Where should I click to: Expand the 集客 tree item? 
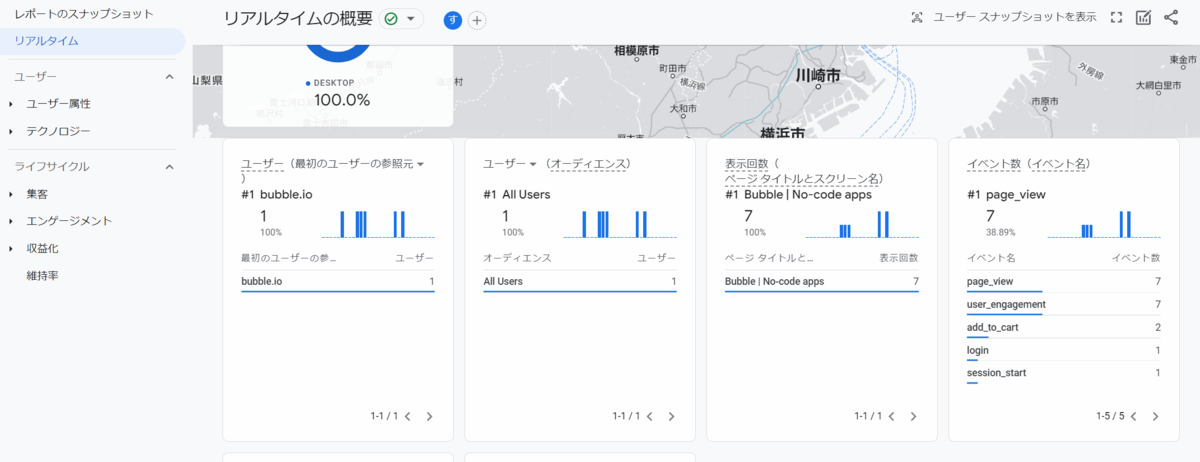click(x=11, y=194)
